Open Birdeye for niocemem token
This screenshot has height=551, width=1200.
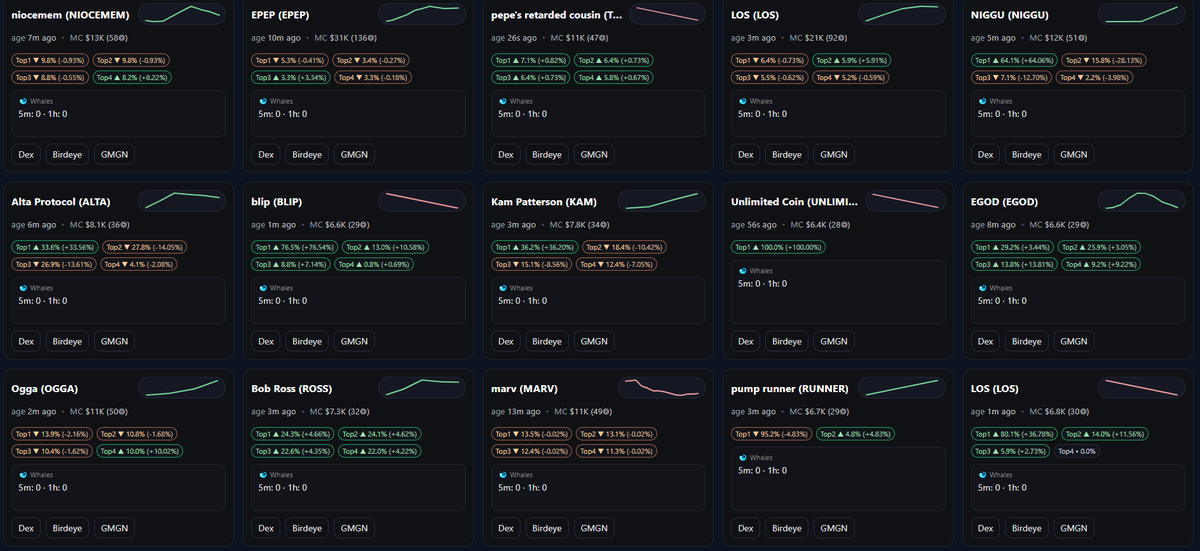[67, 155]
